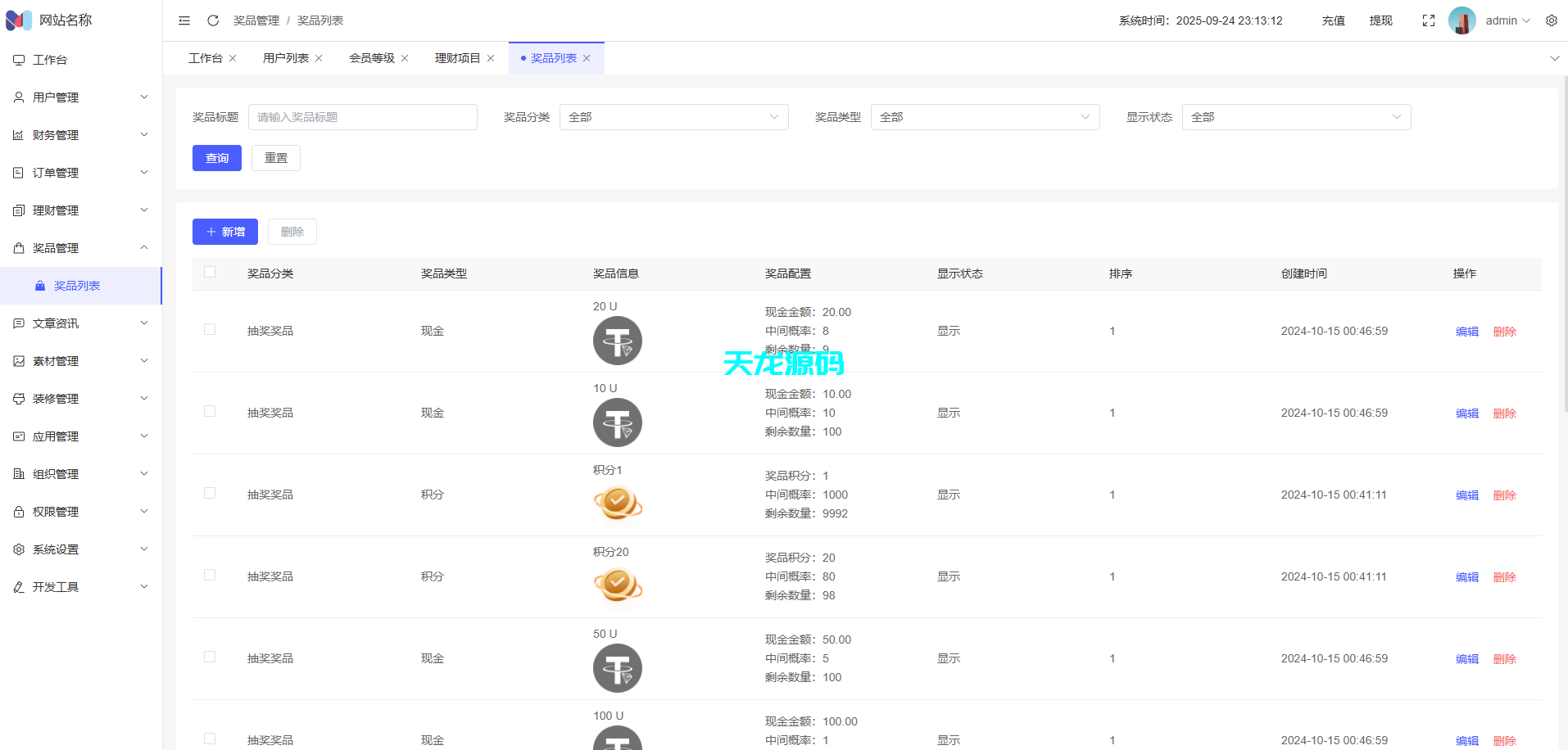Check the checkbox for the 20 U prize row
Viewport: 1568px width, 750px height.
click(209, 329)
